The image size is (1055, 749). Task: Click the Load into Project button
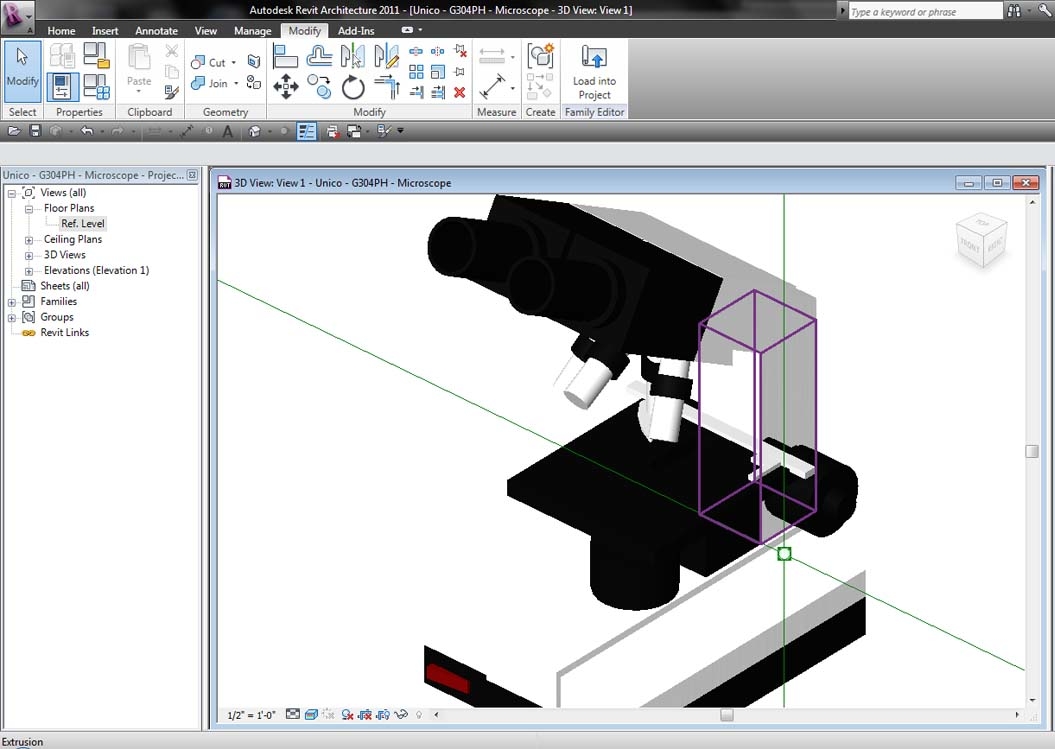594,70
